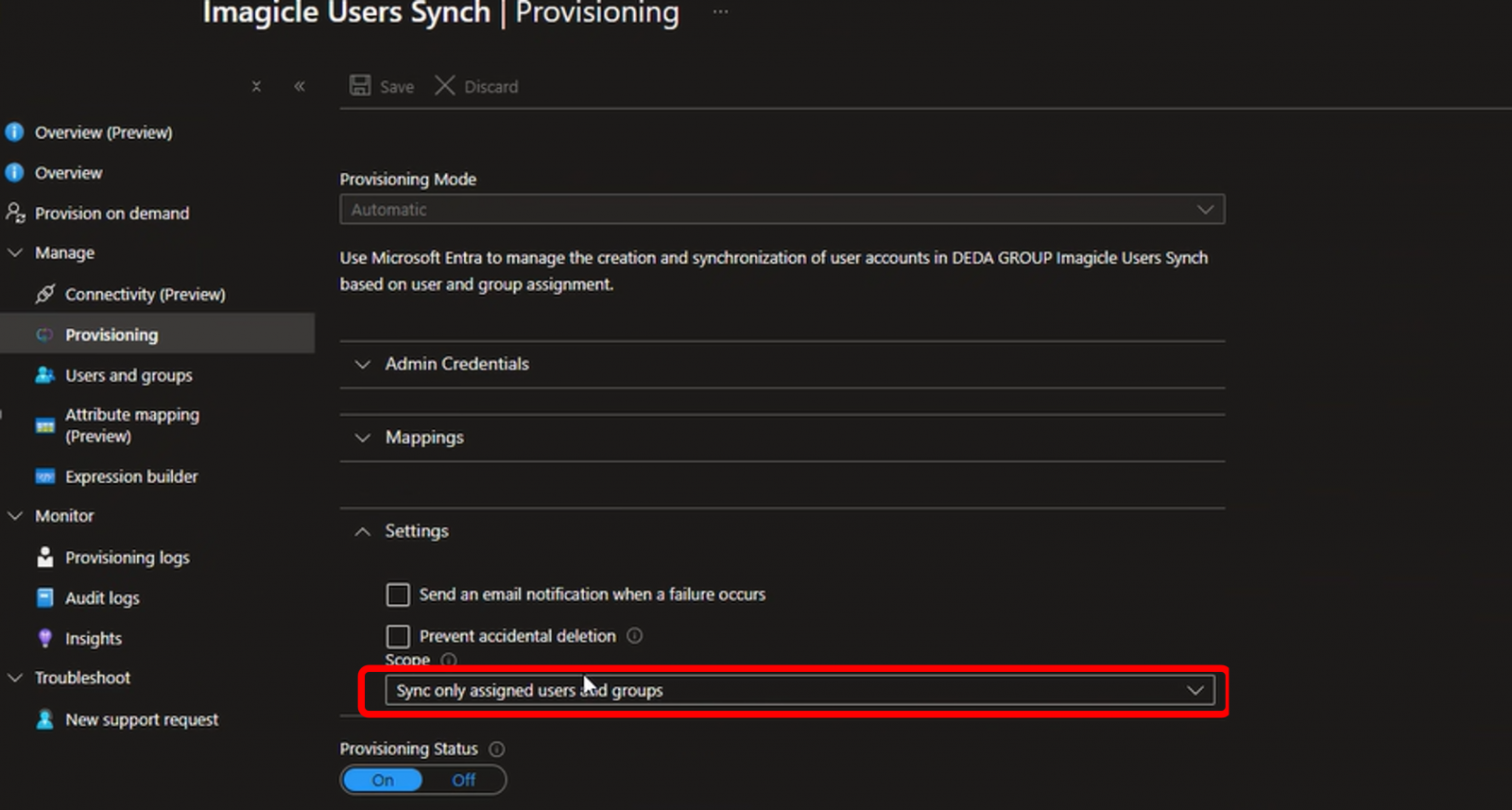1512x810 pixels.
Task: Open Provisioning logs in sidebar
Action: tap(127, 558)
